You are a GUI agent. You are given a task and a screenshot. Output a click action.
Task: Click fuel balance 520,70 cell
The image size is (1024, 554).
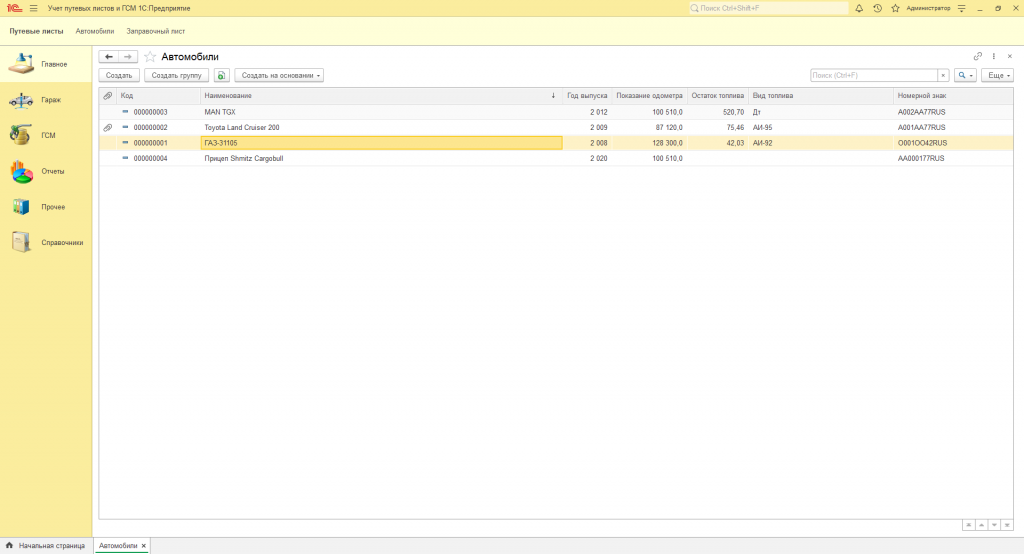coord(718,112)
